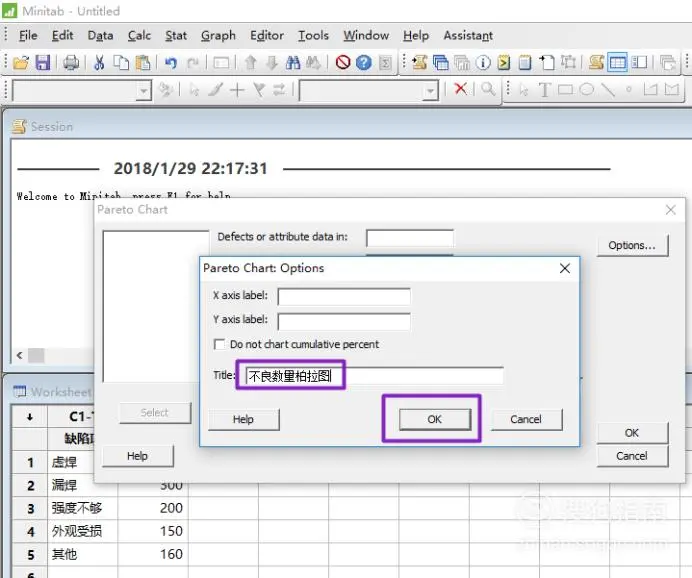Click the worksheet corner down arrow
Screen dimensions: 692x578
[29, 416]
